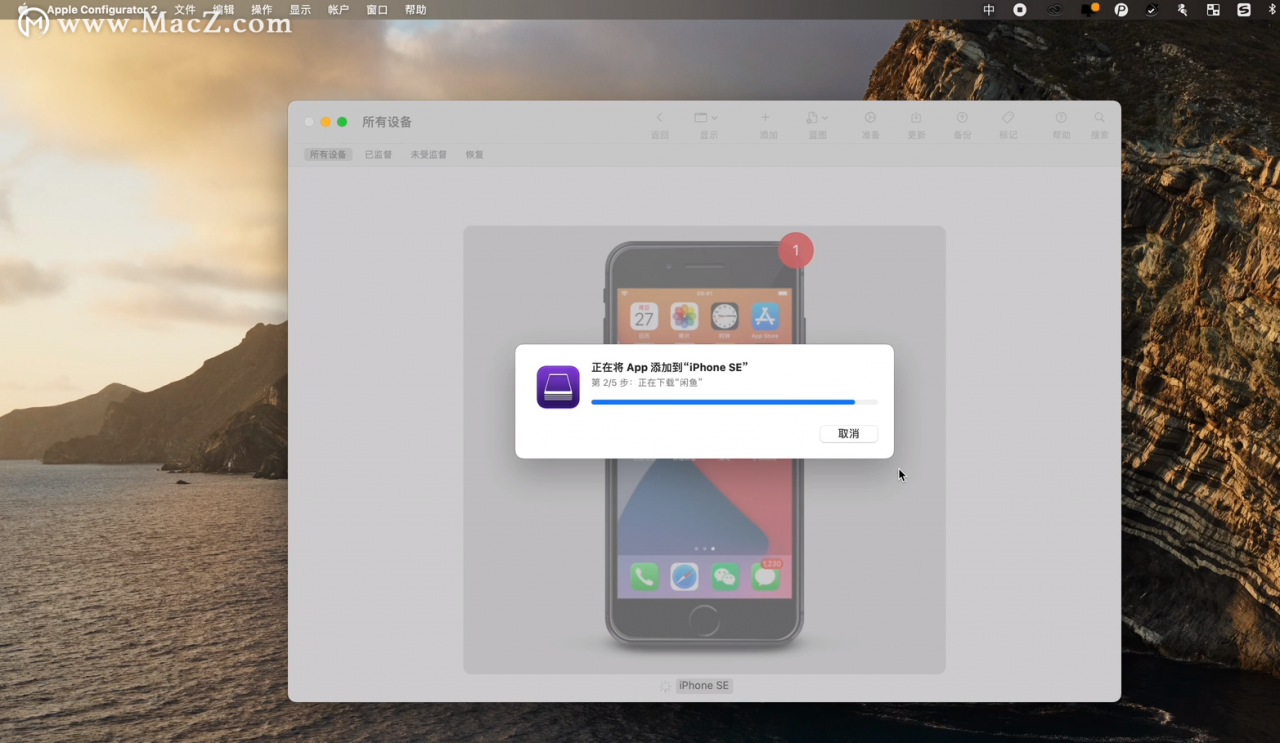Cancel the app installation with 取消
The width and height of the screenshot is (1280, 743).
pos(848,433)
